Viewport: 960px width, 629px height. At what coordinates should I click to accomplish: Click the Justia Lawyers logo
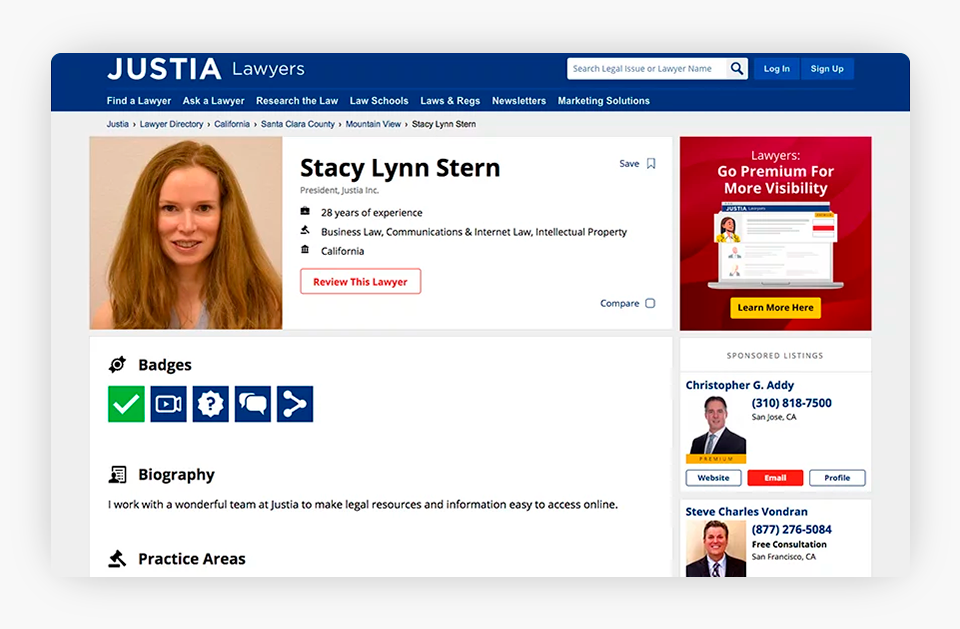[206, 69]
